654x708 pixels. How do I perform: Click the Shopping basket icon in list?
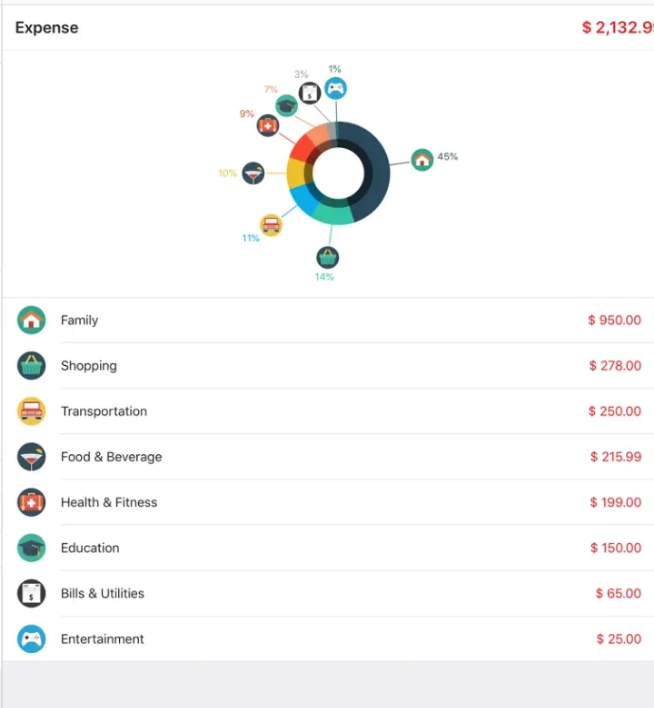click(x=31, y=366)
